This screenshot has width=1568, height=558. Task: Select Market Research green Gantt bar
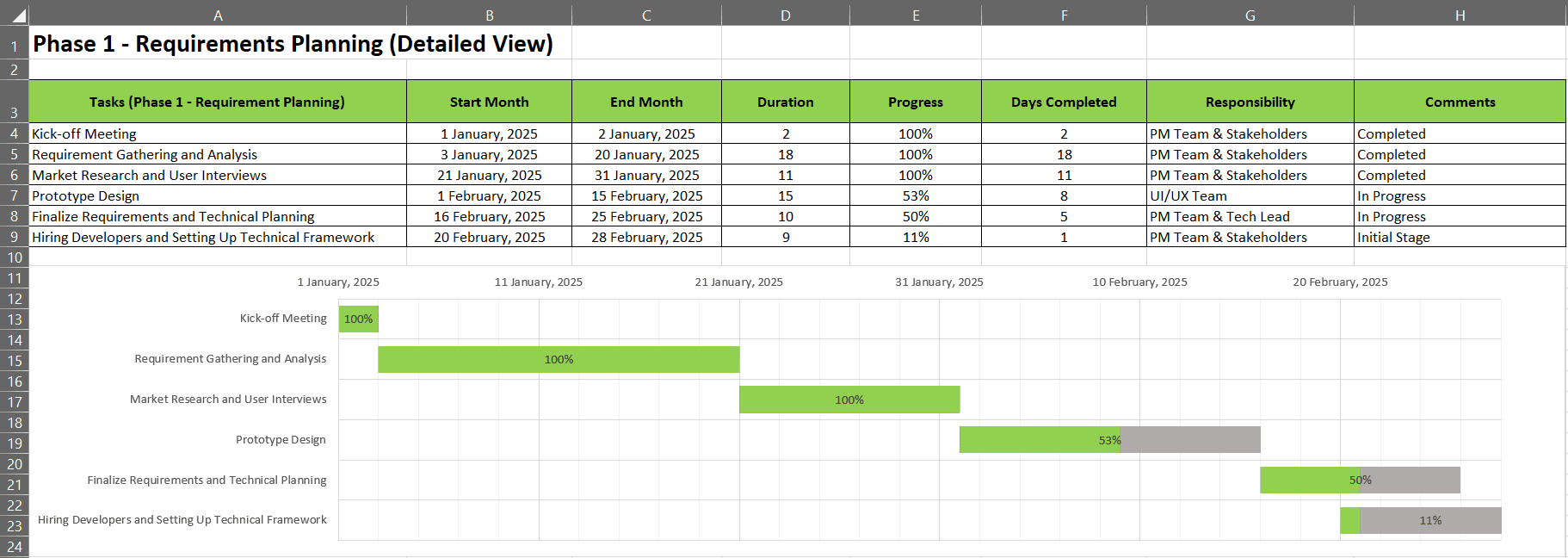(849, 400)
